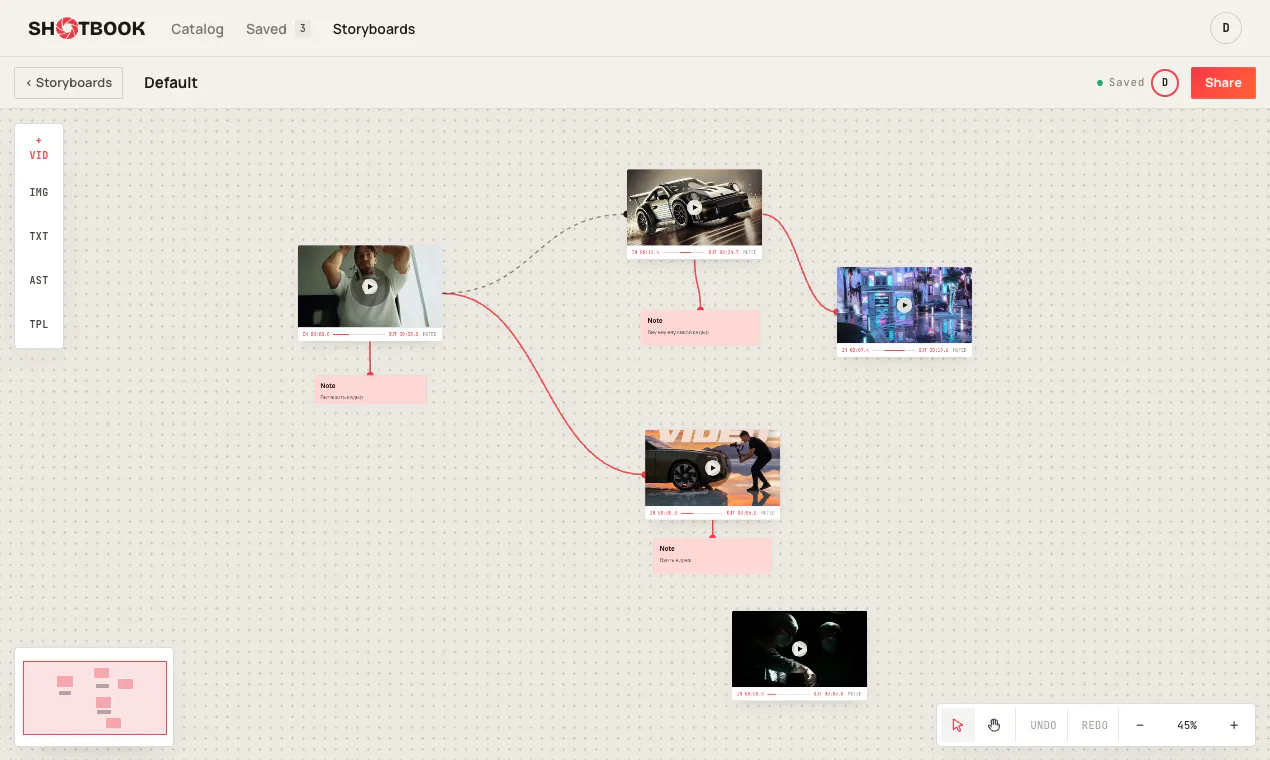Zoom in with the plus button
The image size is (1270, 760).
1234,725
